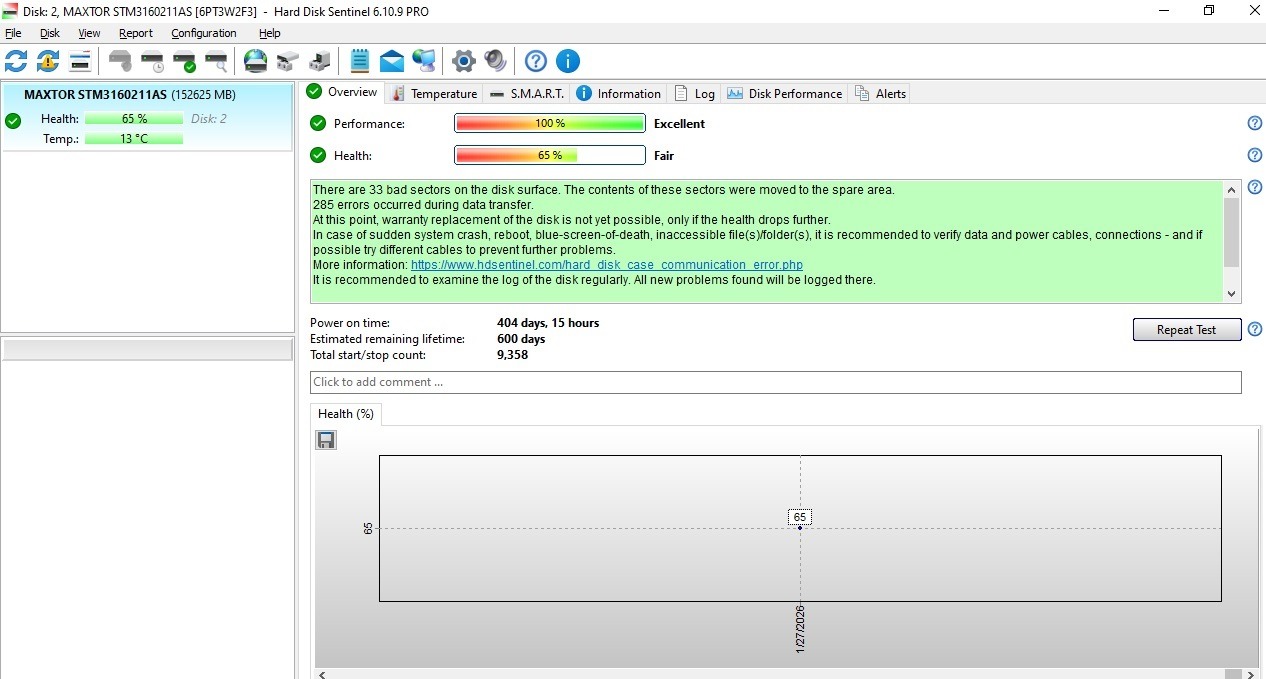The image size is (1266, 679).
Task: Click the globe disk toolbar icon
Action: [x=256, y=61]
